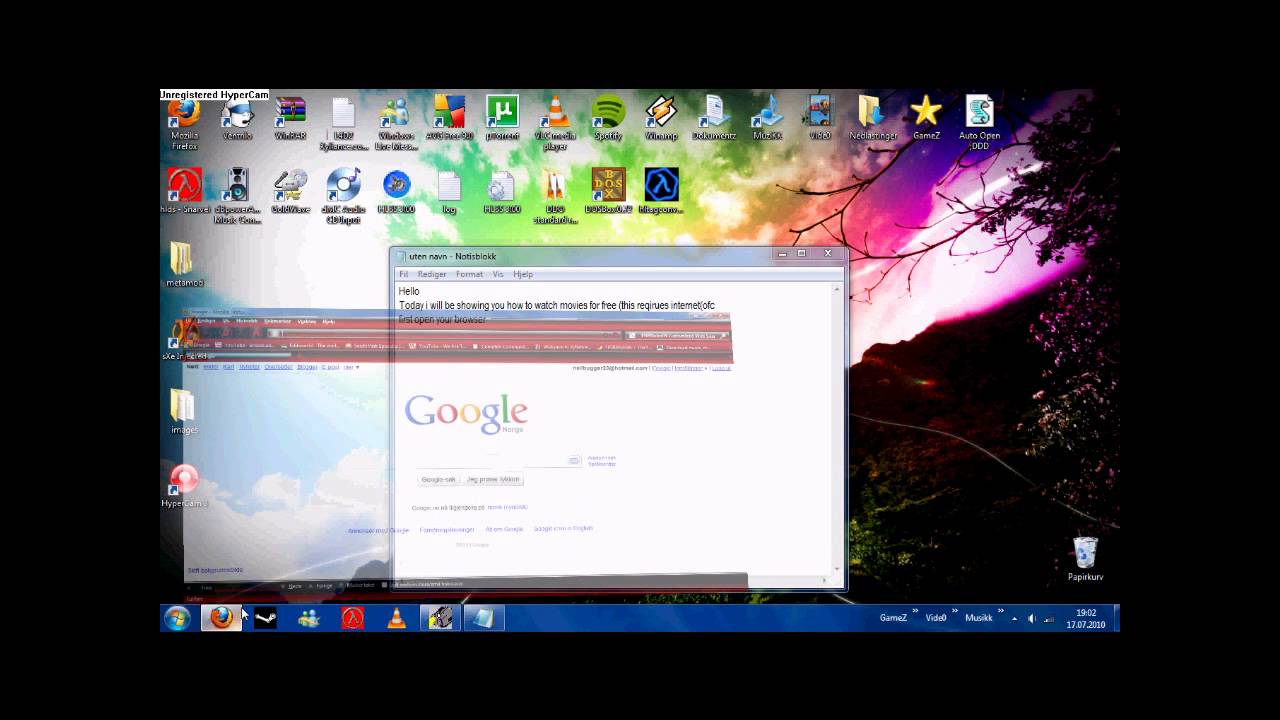Image resolution: width=1280 pixels, height=720 pixels.
Task: Open the Hjelp menu in Notisblokk
Action: 523,274
